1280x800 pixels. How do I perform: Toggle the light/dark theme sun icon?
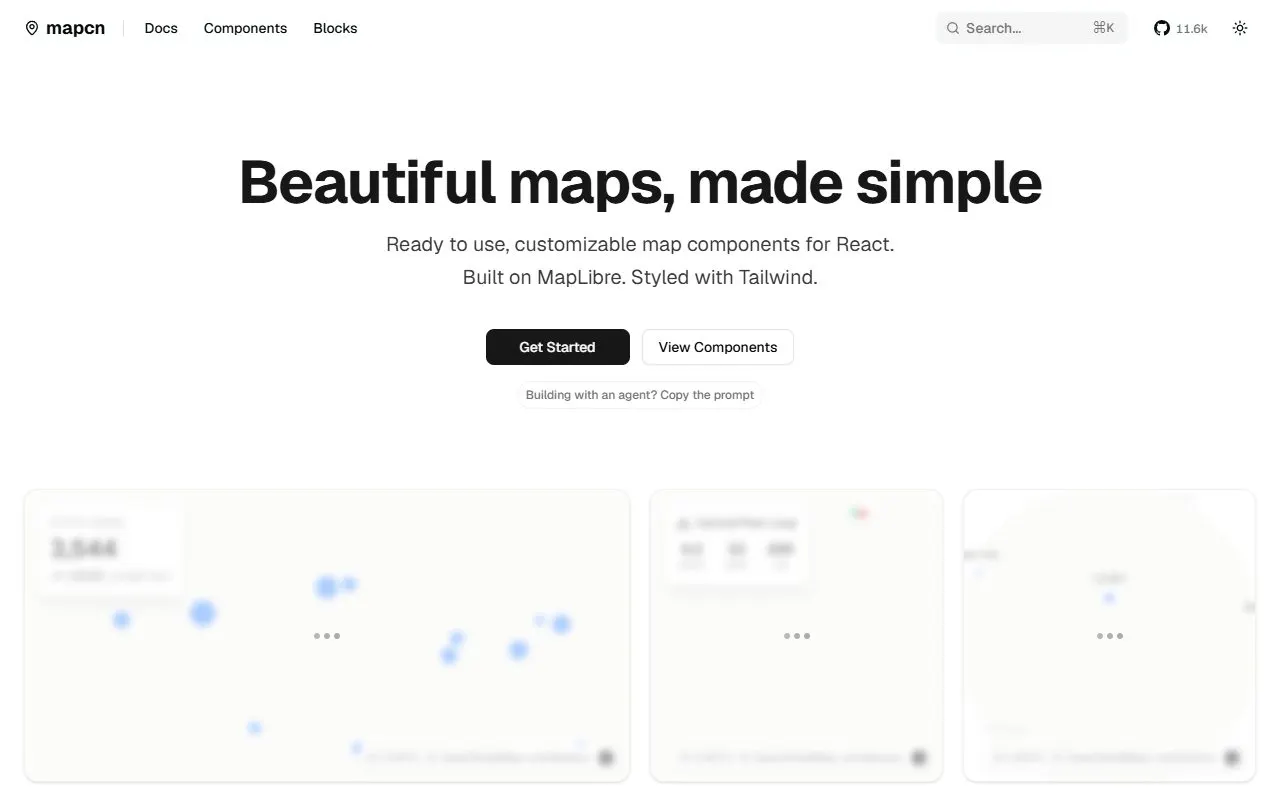point(1240,28)
